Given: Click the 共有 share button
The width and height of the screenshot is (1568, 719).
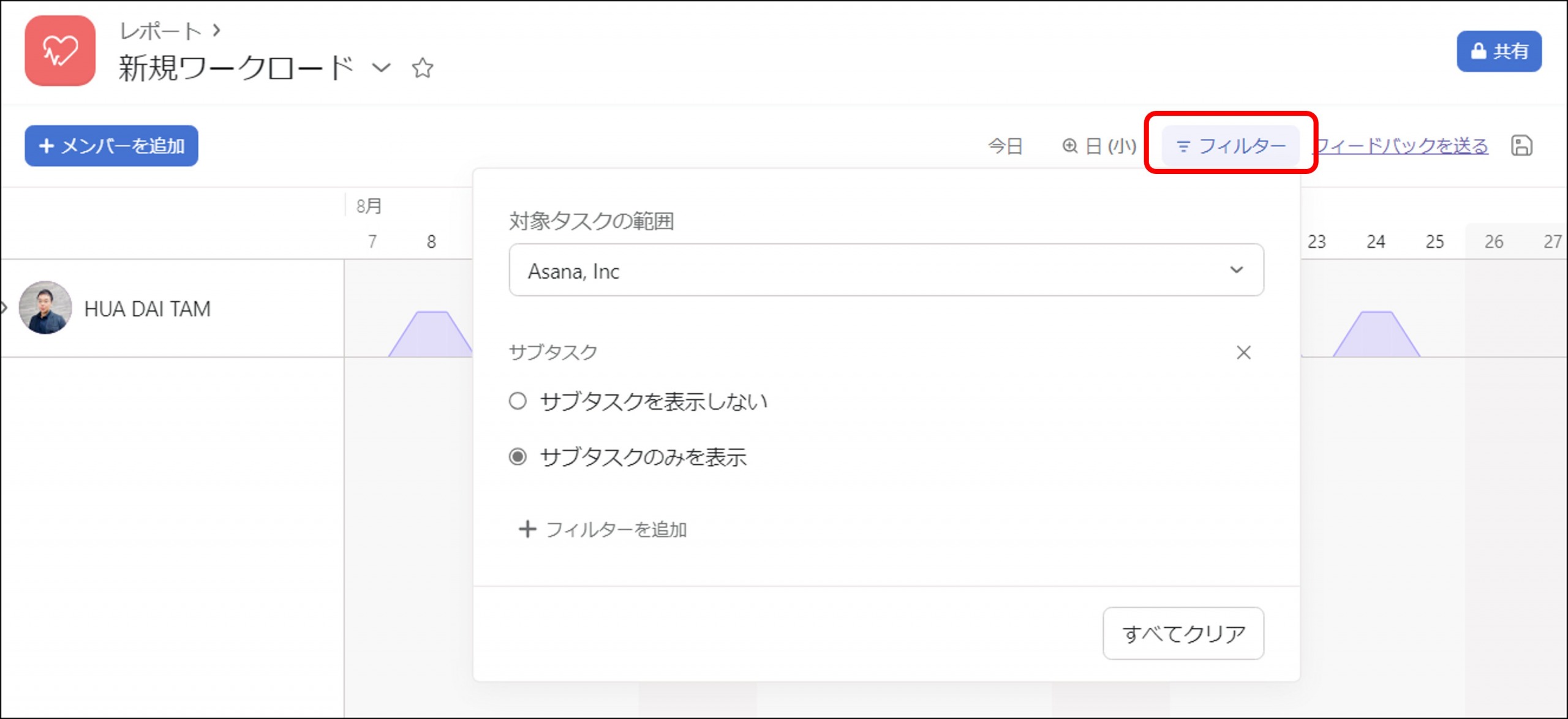Looking at the screenshot, I should click(x=1499, y=51).
